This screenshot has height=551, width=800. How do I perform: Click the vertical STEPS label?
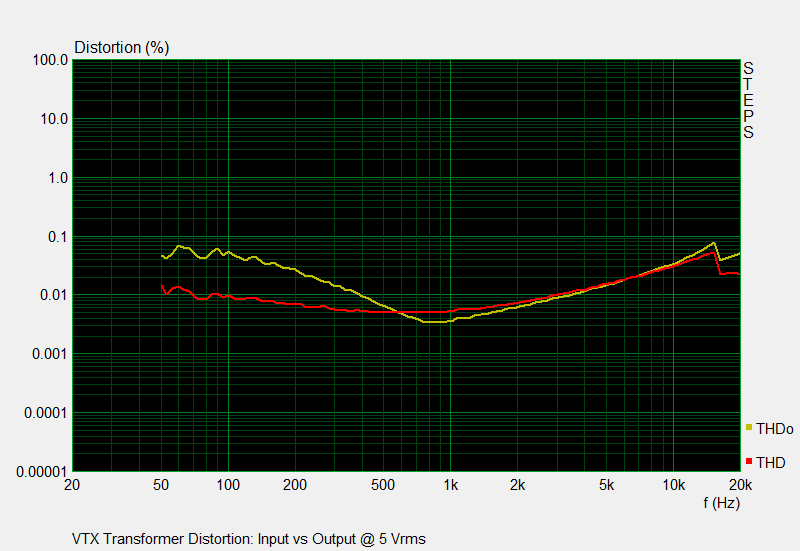(x=748, y=100)
